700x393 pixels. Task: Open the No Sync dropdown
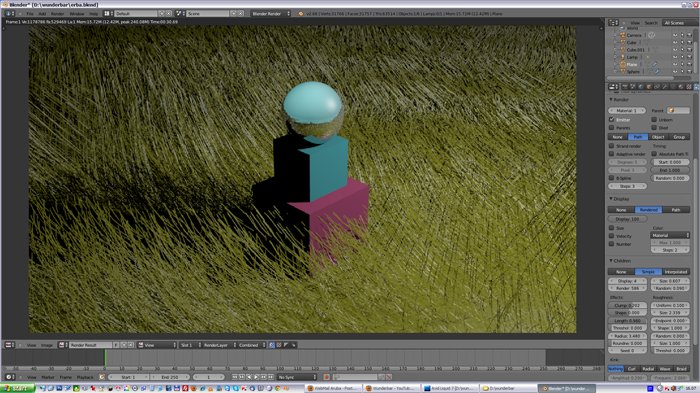tap(296, 377)
